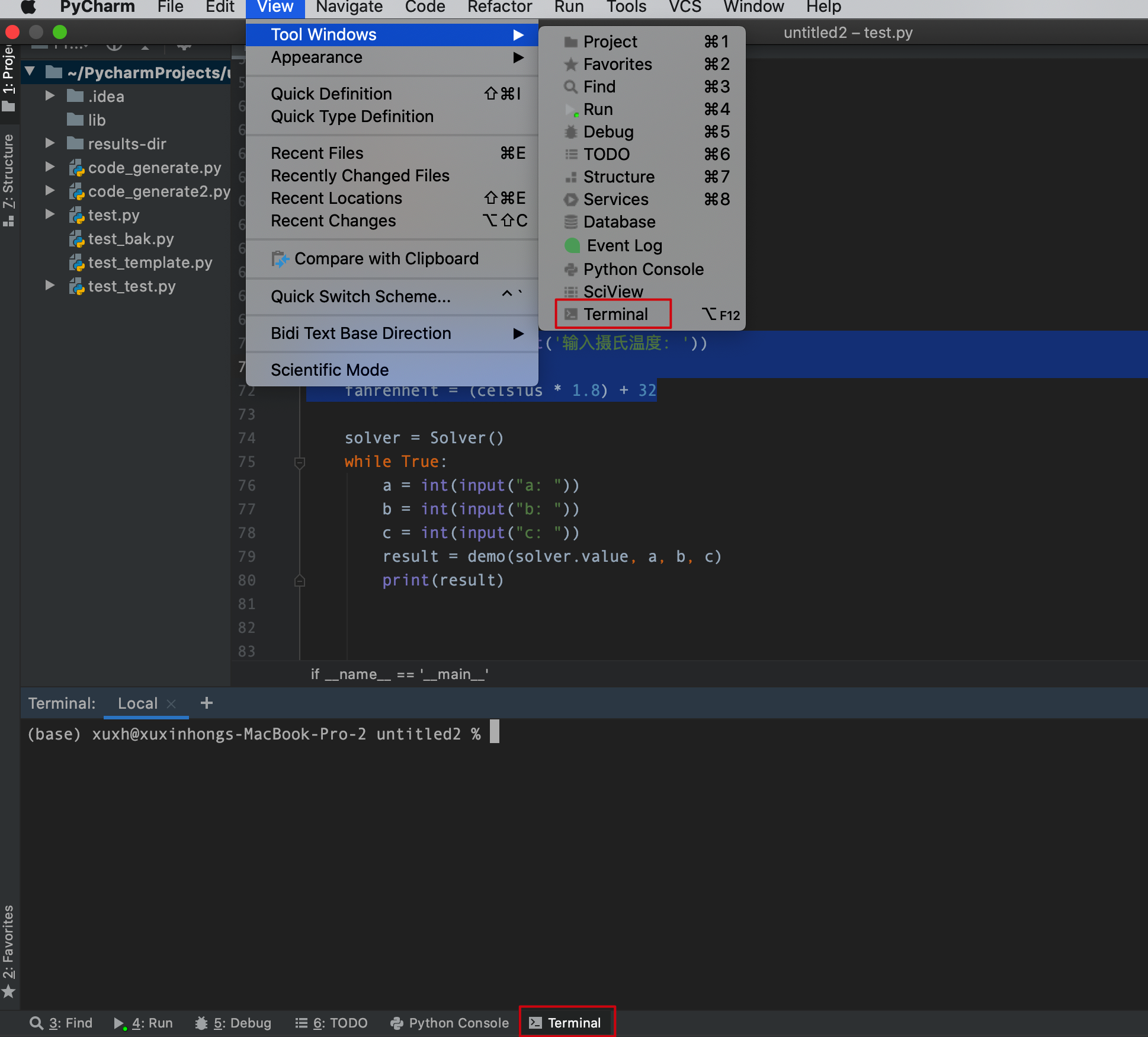Screen dimensions: 1148x1037
Task: Open the TODO tool window button
Action: pos(332,1023)
